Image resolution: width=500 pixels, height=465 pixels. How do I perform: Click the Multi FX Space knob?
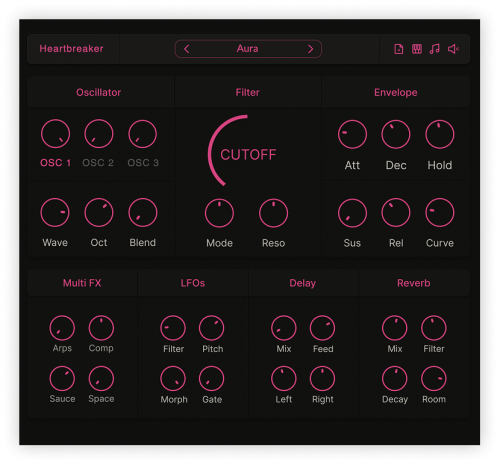click(x=101, y=379)
